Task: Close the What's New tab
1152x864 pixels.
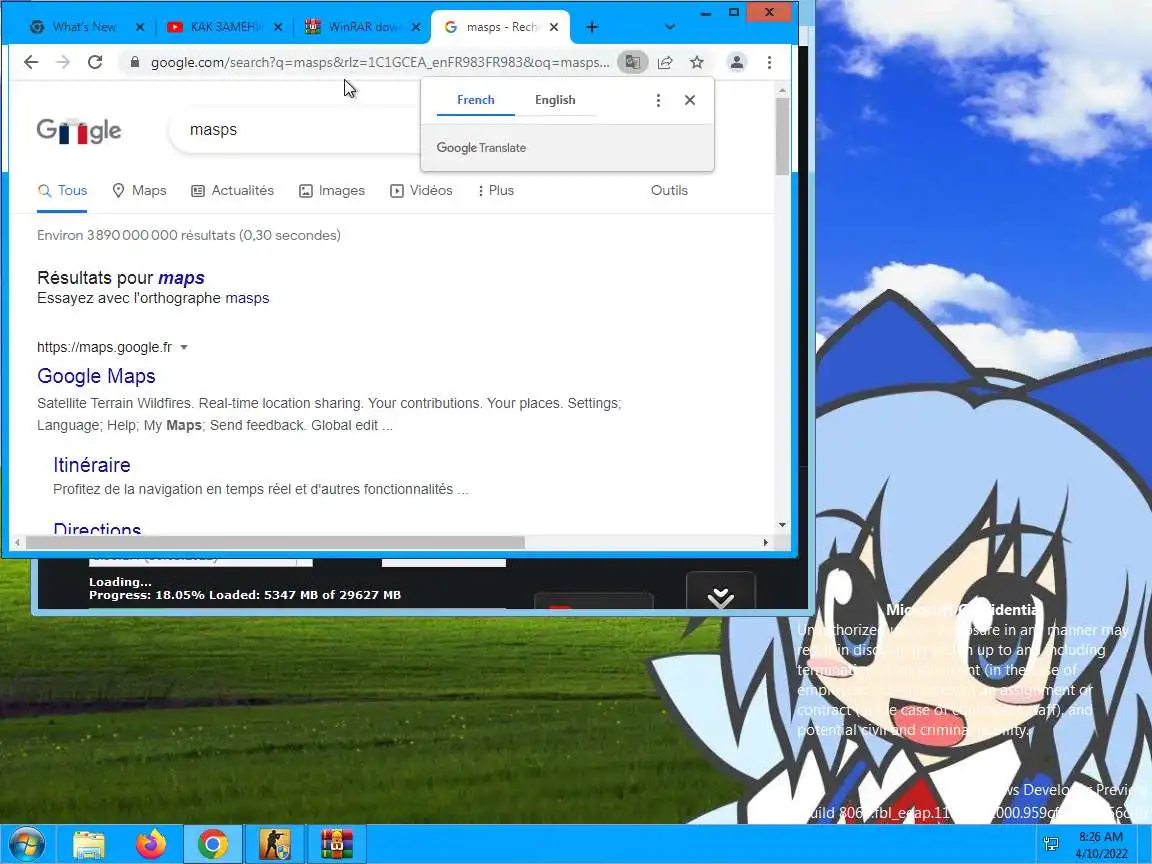Action: tap(140, 27)
